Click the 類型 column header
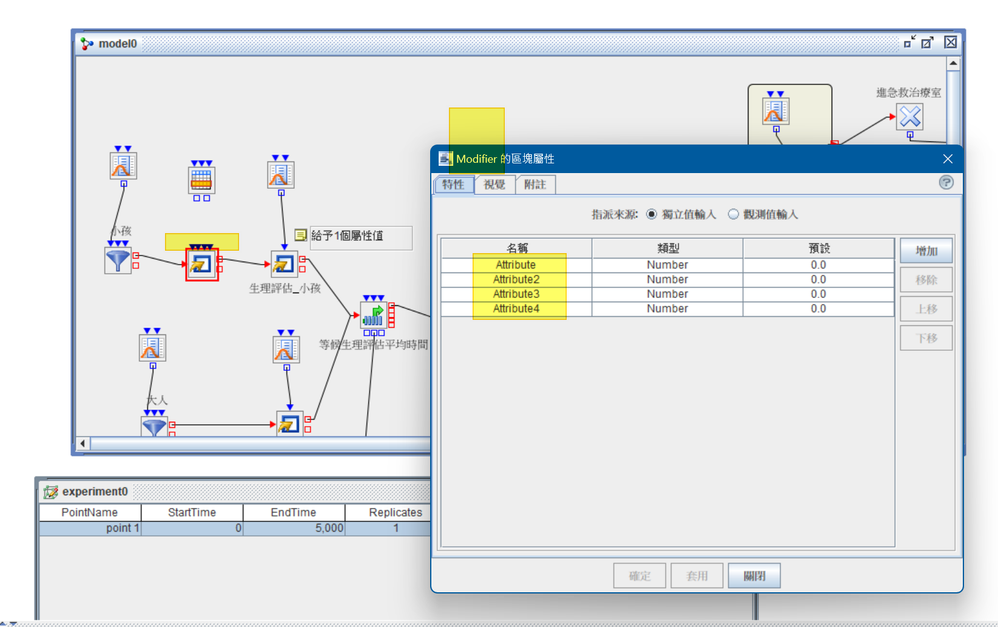The height and width of the screenshot is (627, 998). pyautogui.click(x=667, y=248)
